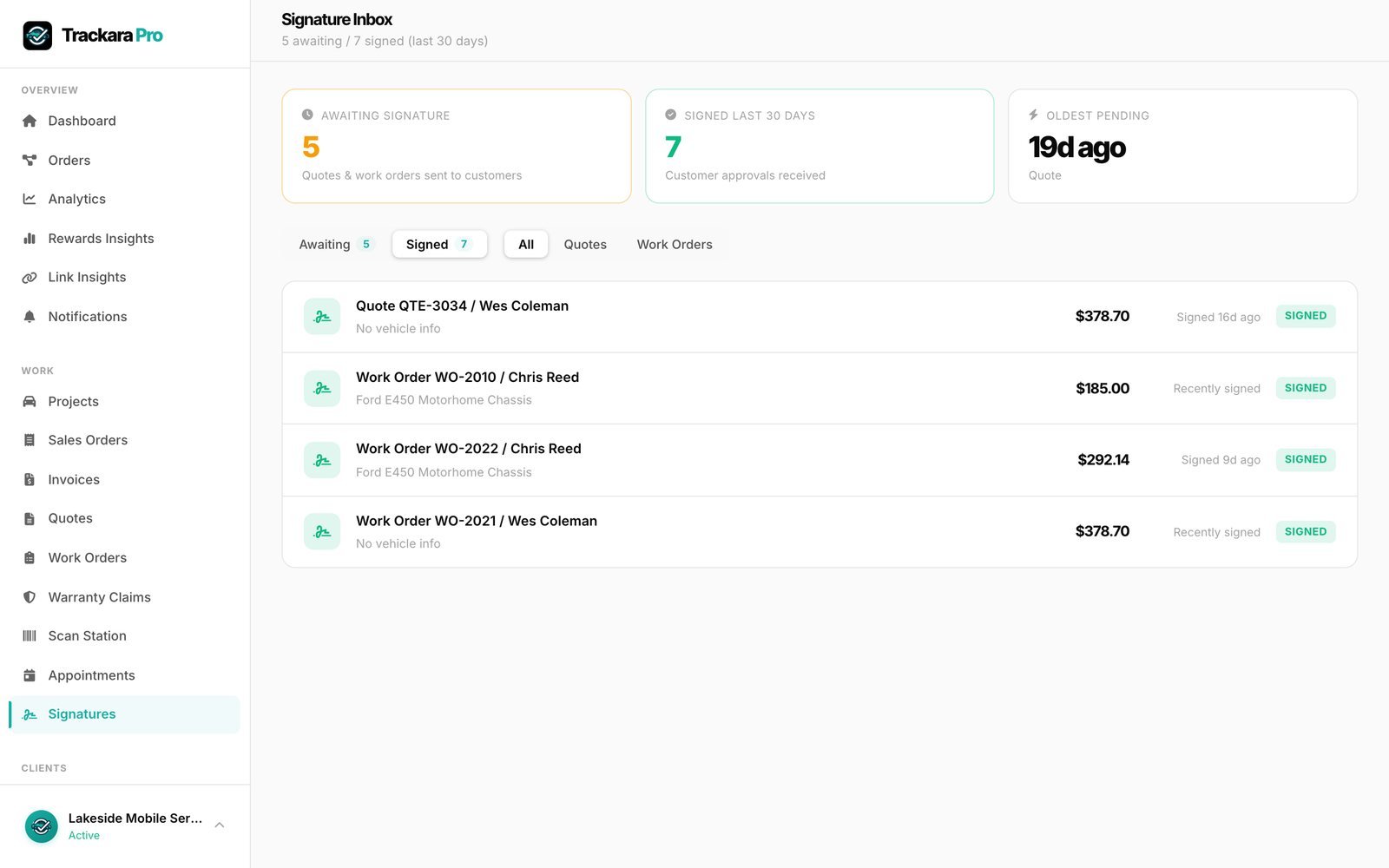This screenshot has width=1389, height=868.
Task: Click the Trackara Pro logo icon
Action: [37, 36]
